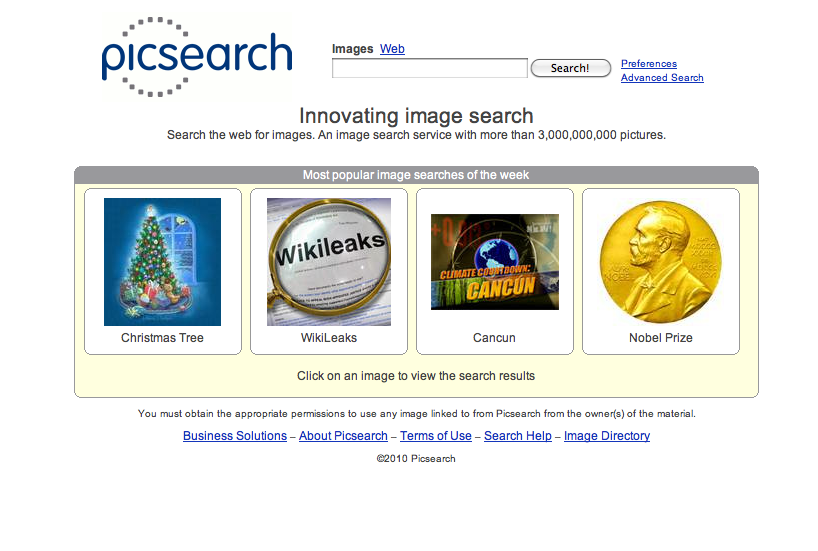Click the Christmas Tree caption text
This screenshot has height=551, width=818.
162,338
